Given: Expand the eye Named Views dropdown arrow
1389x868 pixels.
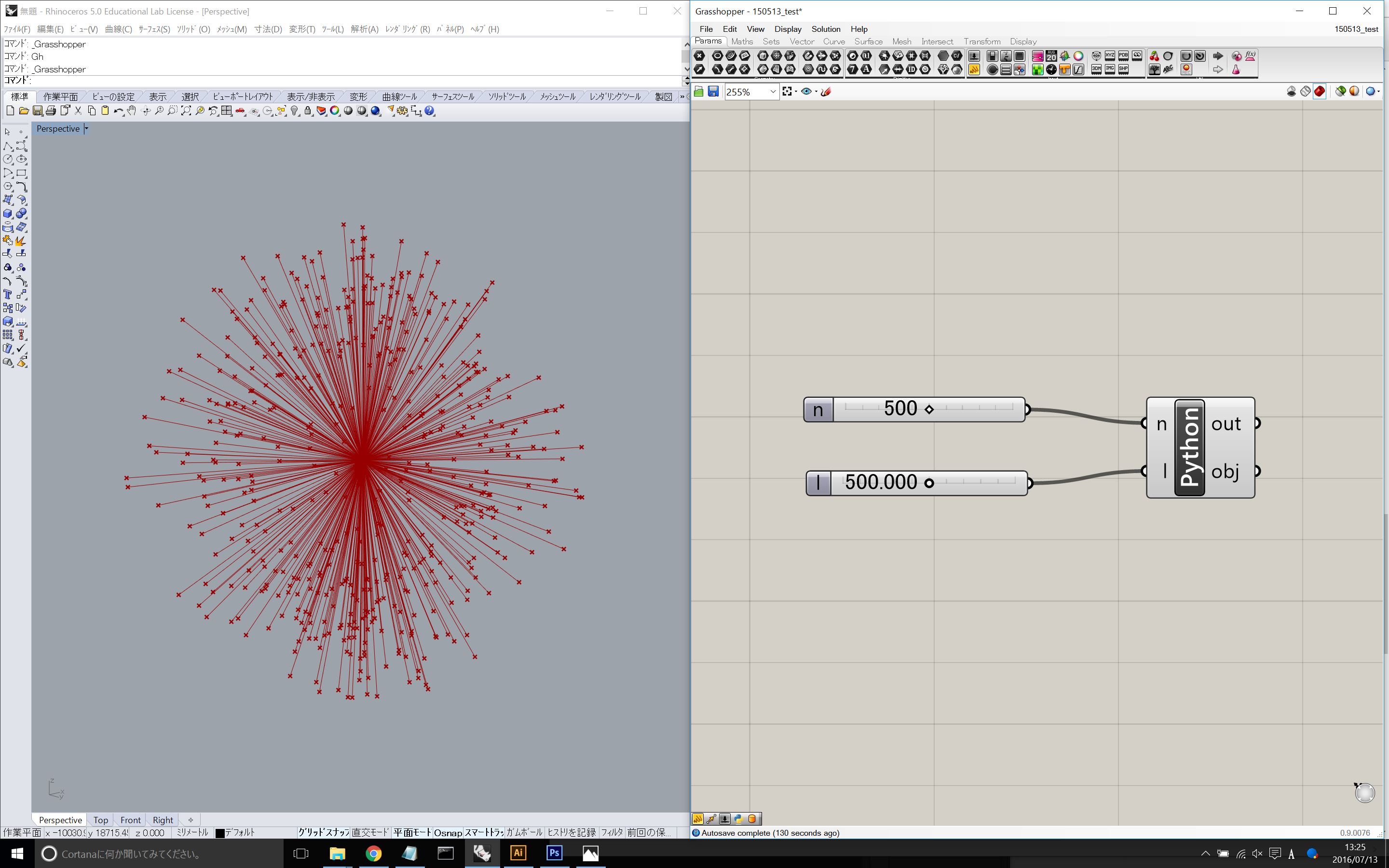Looking at the screenshot, I should (x=816, y=92).
